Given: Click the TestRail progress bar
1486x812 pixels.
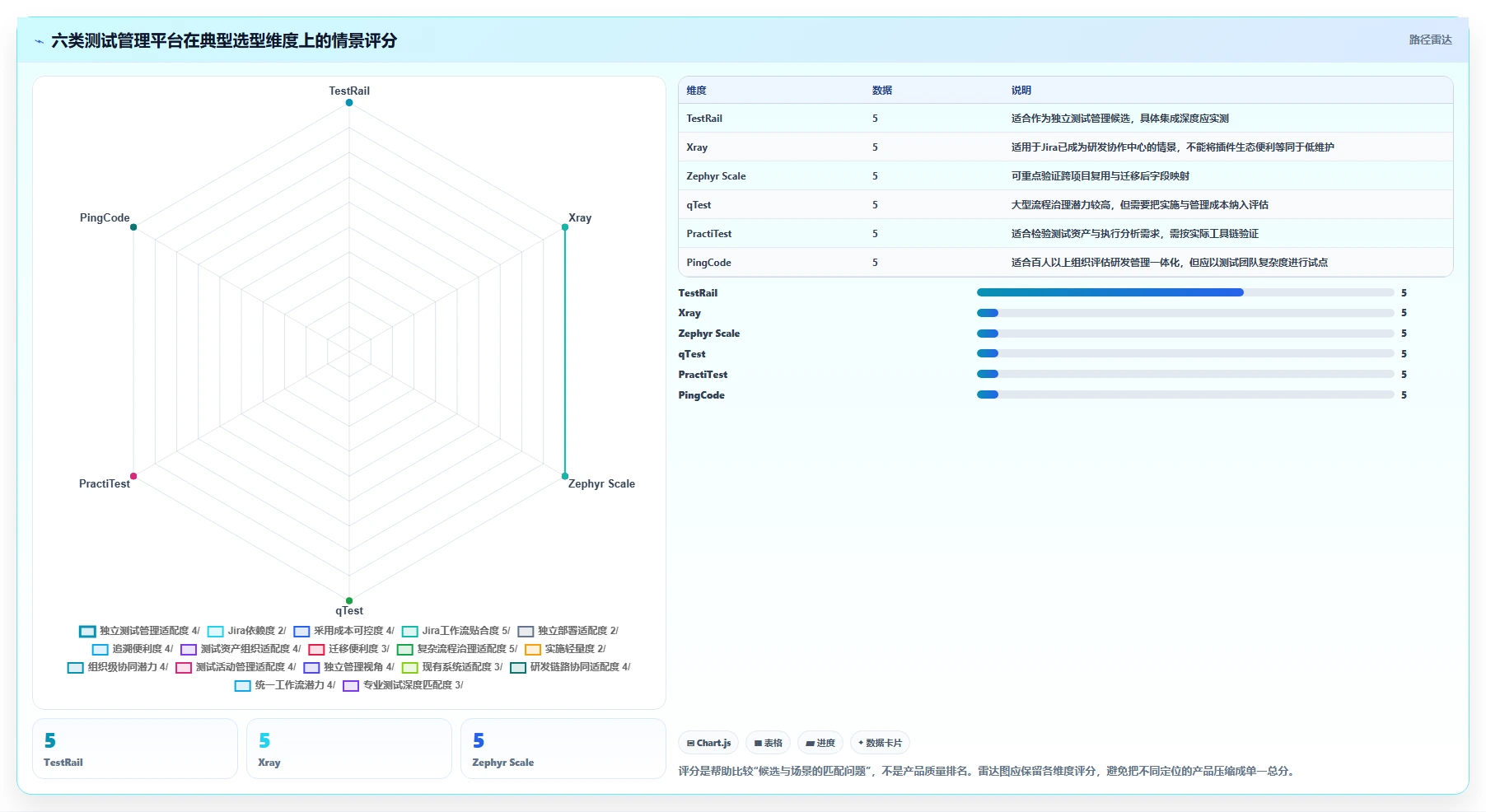Looking at the screenshot, I should (1185, 292).
